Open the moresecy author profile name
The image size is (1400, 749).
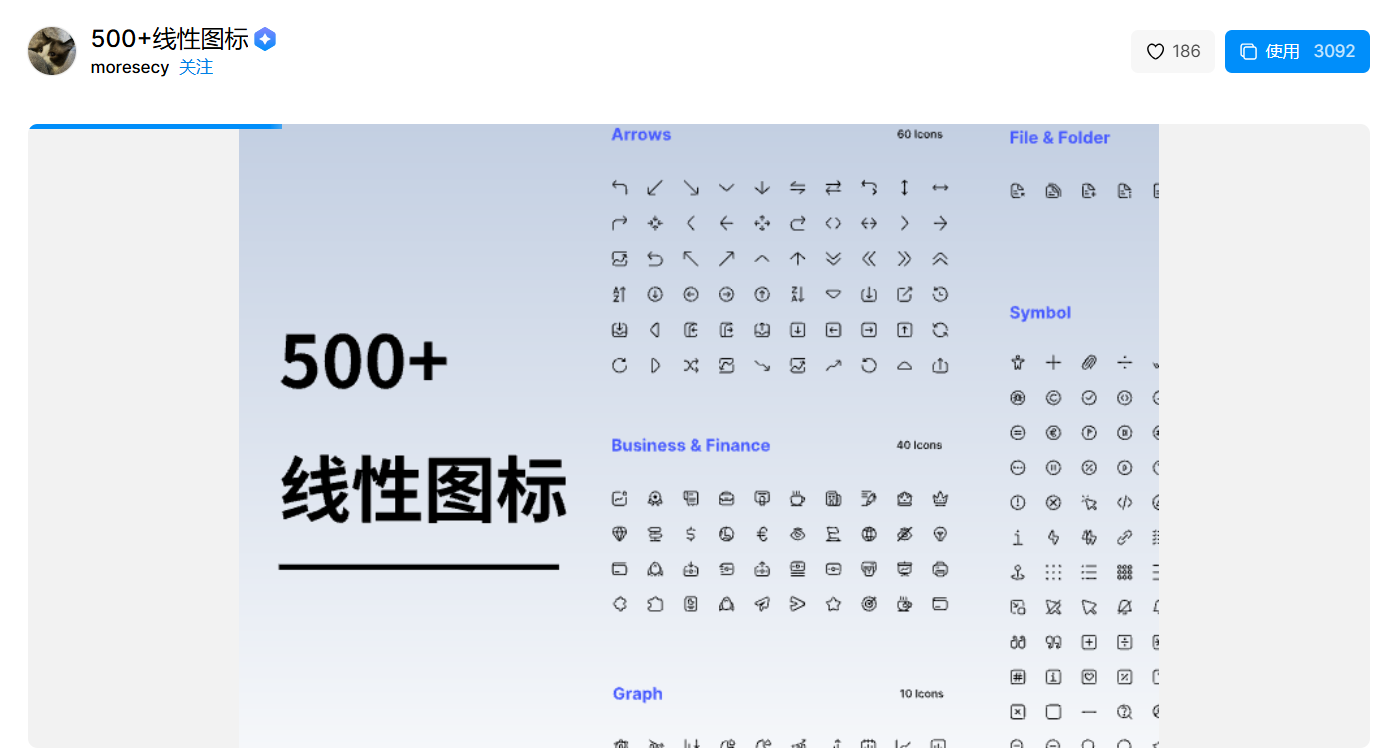coord(130,67)
